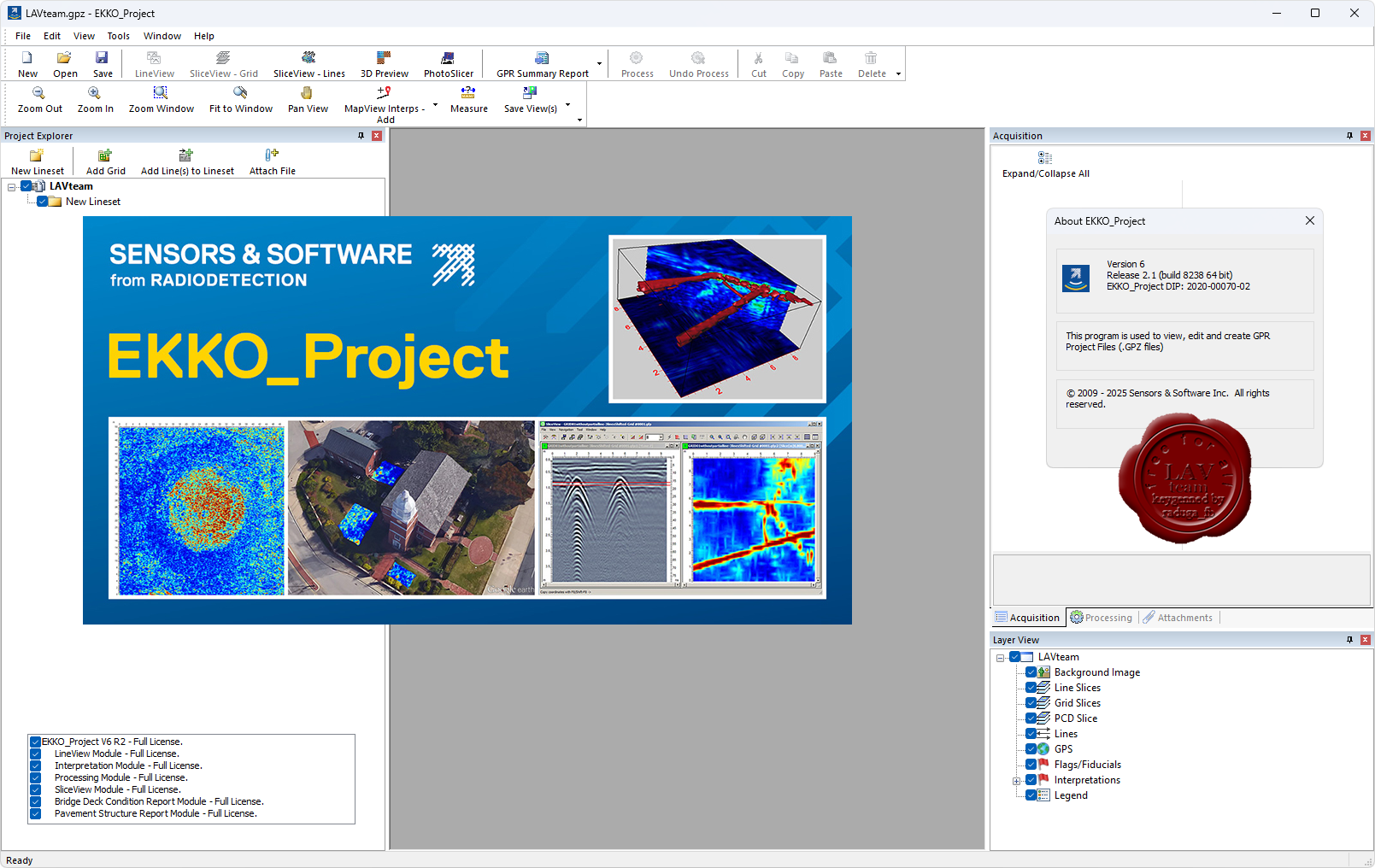The height and width of the screenshot is (868, 1375).
Task: Toggle the Legend layer checkbox
Action: pyautogui.click(x=1031, y=795)
